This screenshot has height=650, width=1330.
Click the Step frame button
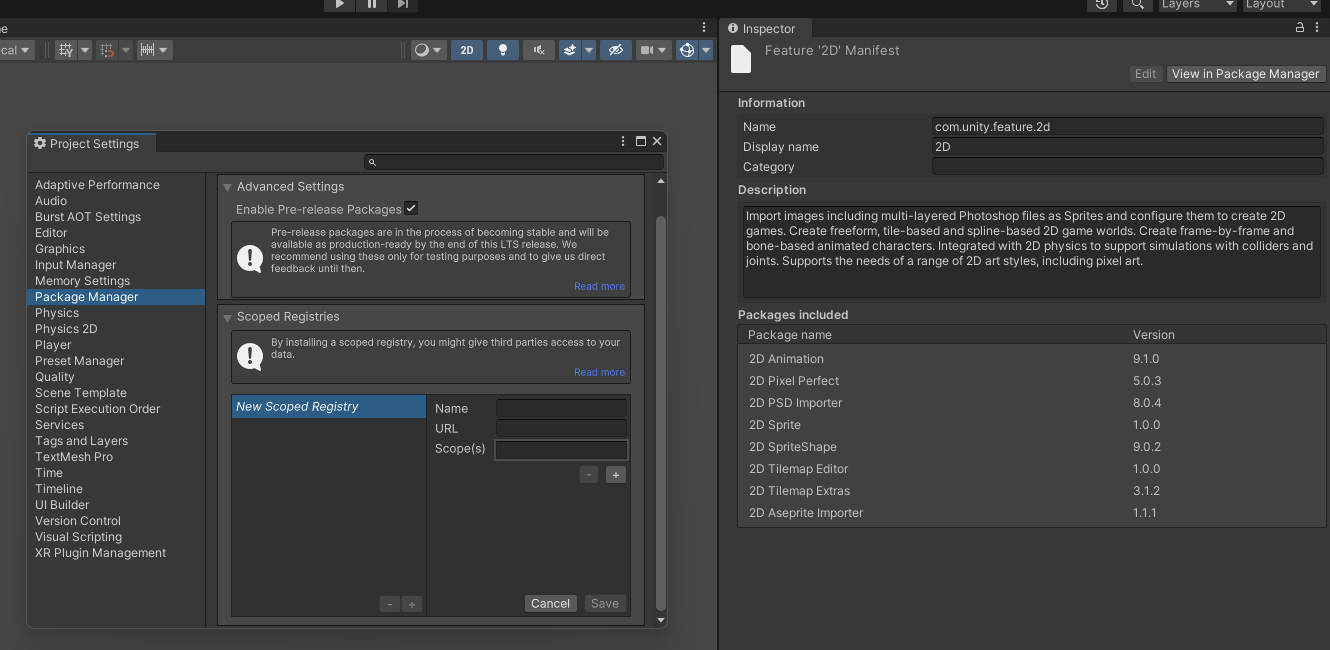403,4
